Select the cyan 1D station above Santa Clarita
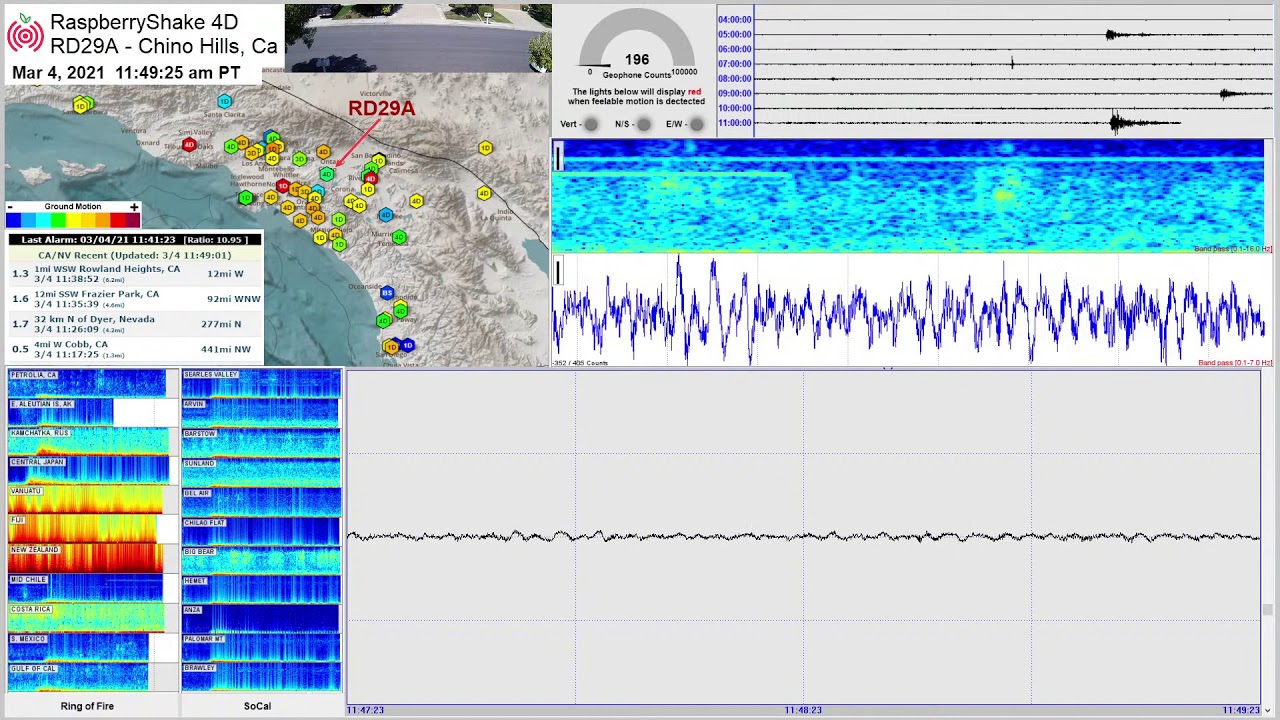 point(224,101)
